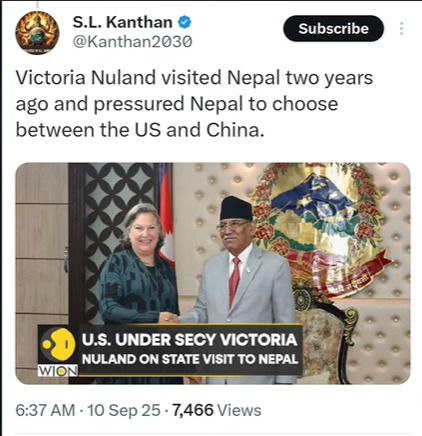Click the NULAND ON STATE VISIT TO NEPAL line
Viewport: 422px width, 436px height.
pyautogui.click(x=190, y=359)
